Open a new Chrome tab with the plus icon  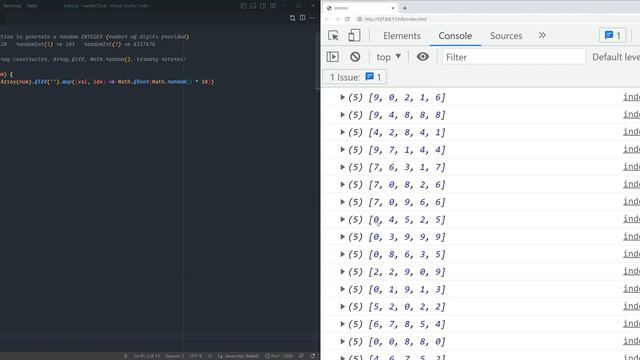click(x=404, y=8)
